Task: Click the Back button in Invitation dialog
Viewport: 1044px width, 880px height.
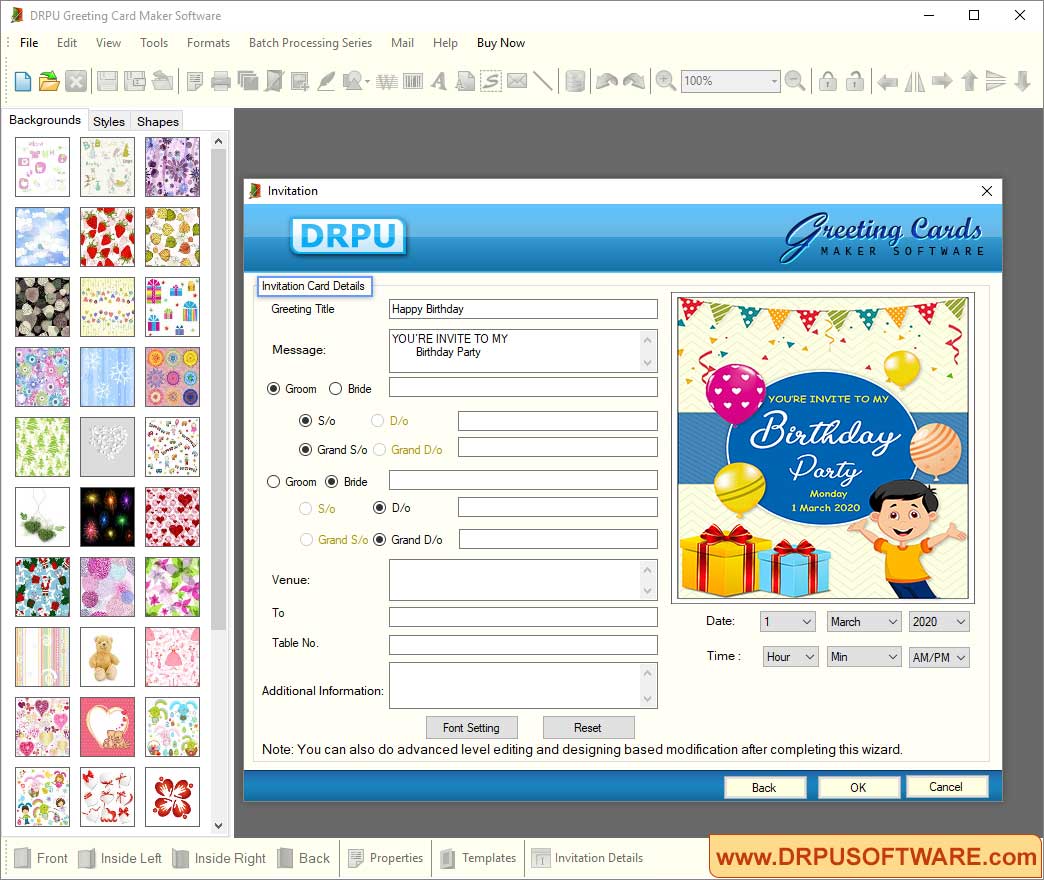Action: [x=764, y=787]
